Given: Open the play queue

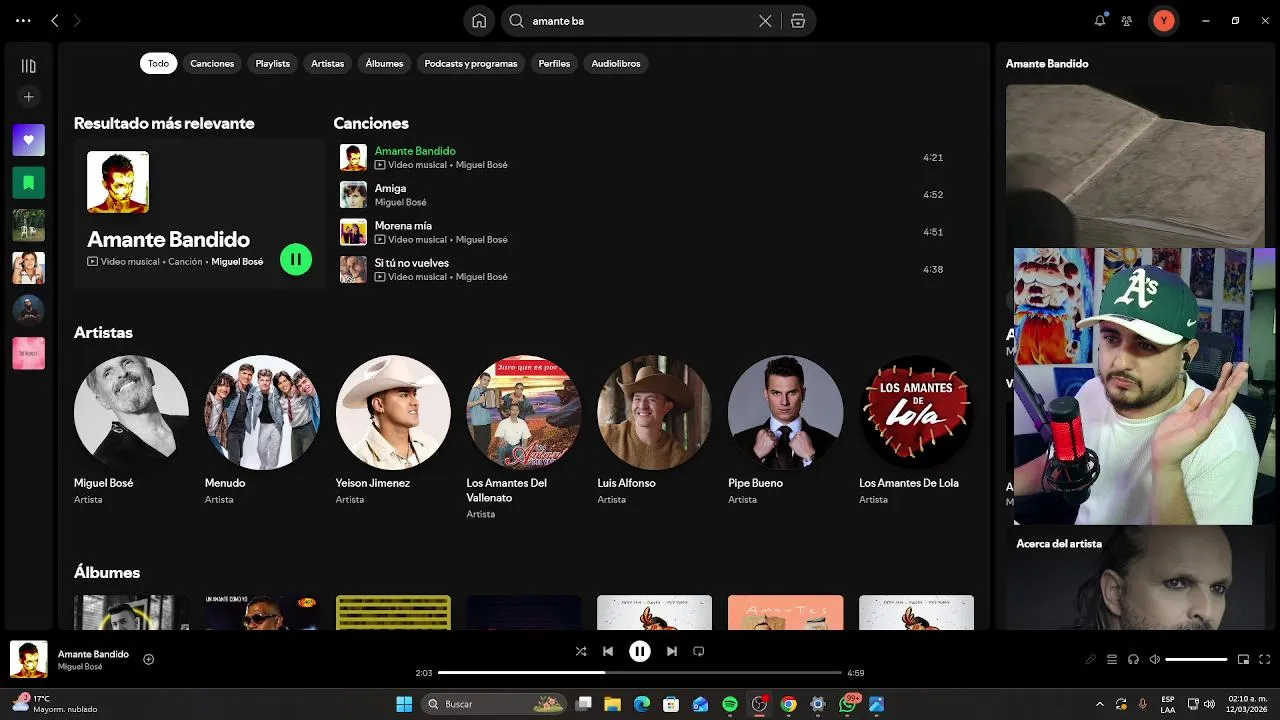Looking at the screenshot, I should (x=1112, y=659).
